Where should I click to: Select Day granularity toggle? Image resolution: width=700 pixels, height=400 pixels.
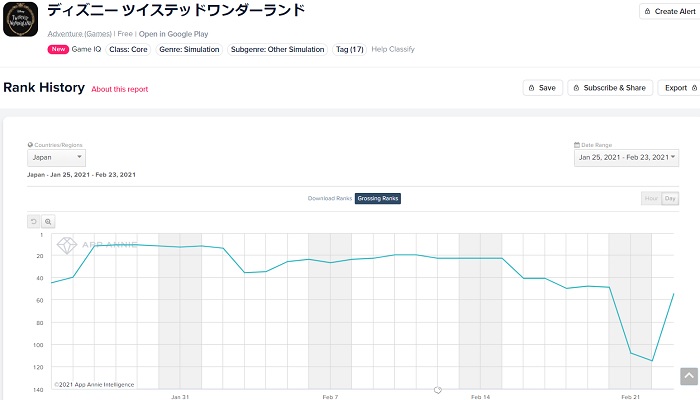click(670, 198)
